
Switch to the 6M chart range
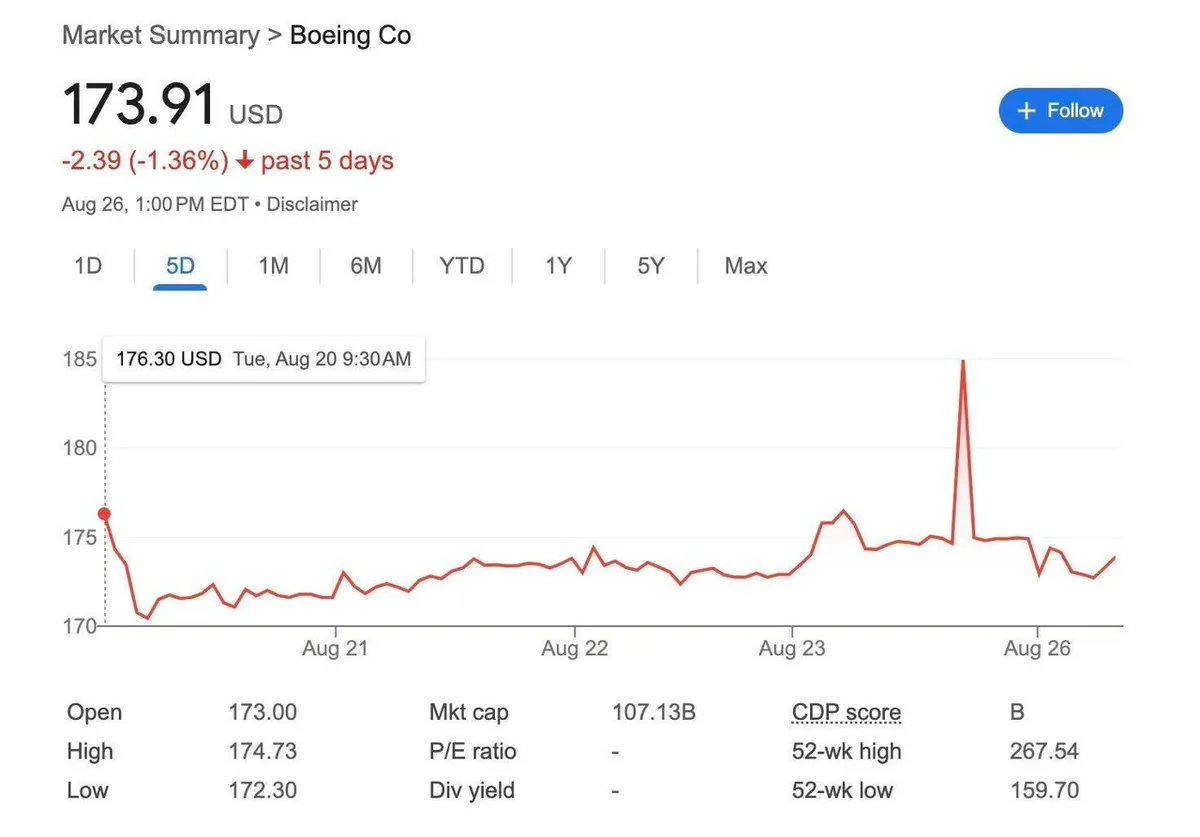point(366,266)
